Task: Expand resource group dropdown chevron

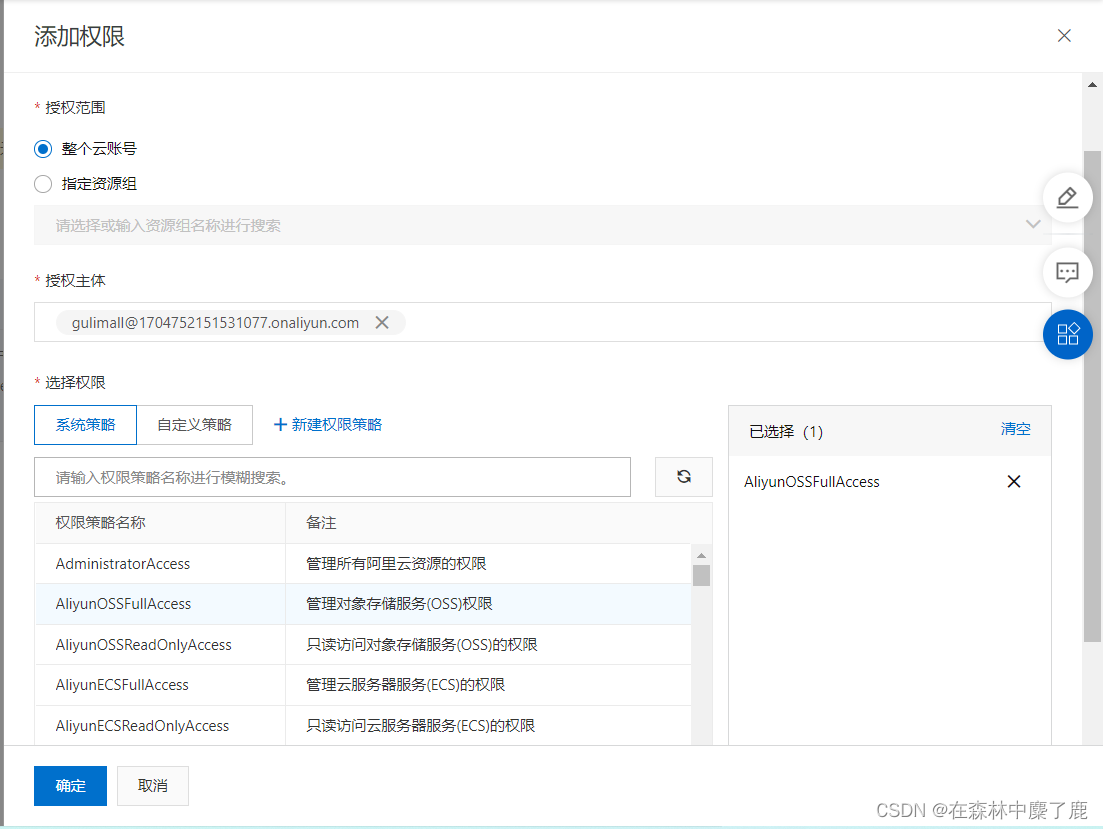Action: tap(1033, 224)
